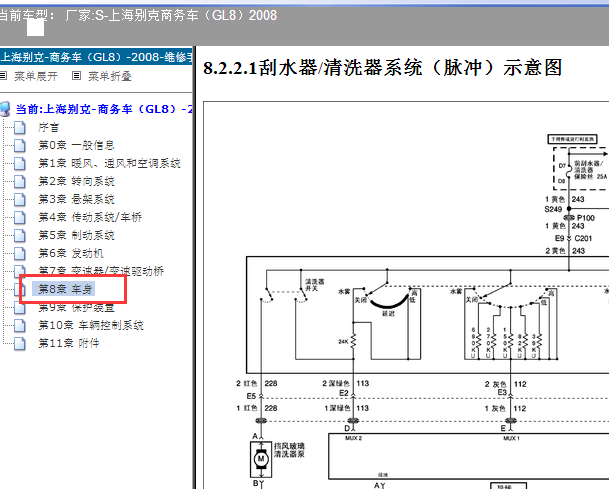Click the 24K resistor label

pyautogui.click(x=343, y=342)
